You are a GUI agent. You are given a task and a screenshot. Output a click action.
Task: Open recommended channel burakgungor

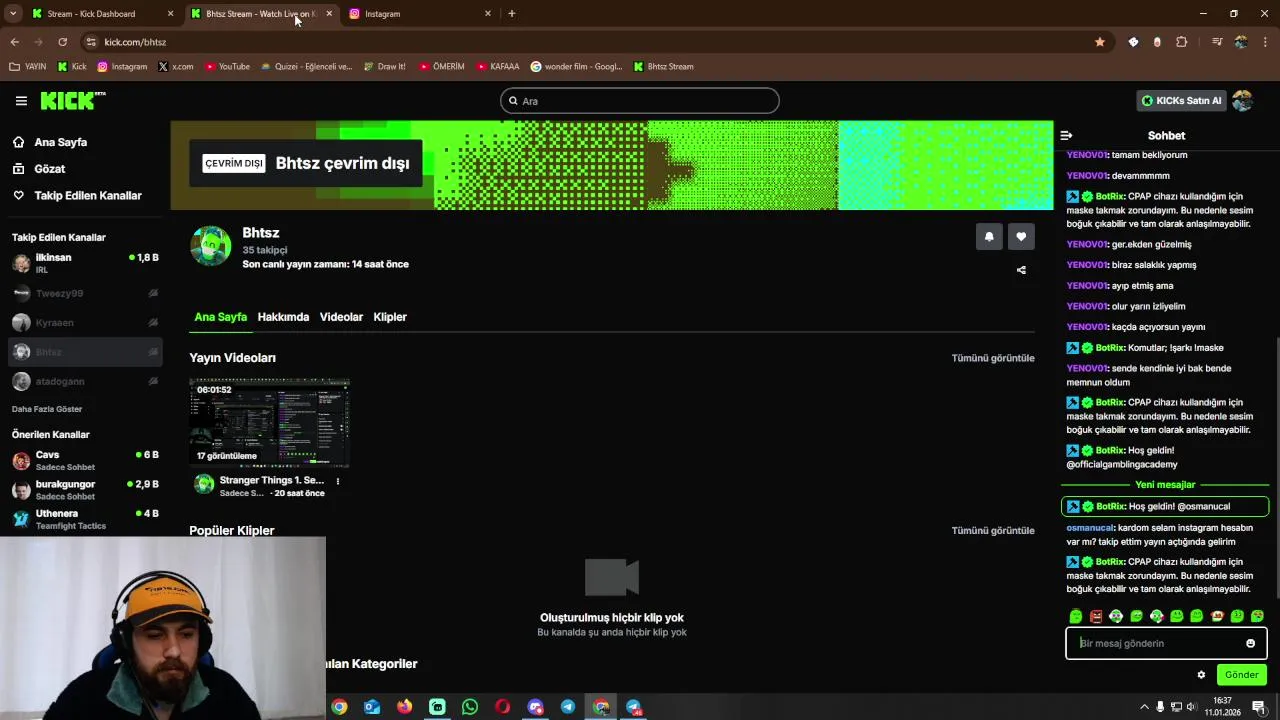(85, 490)
